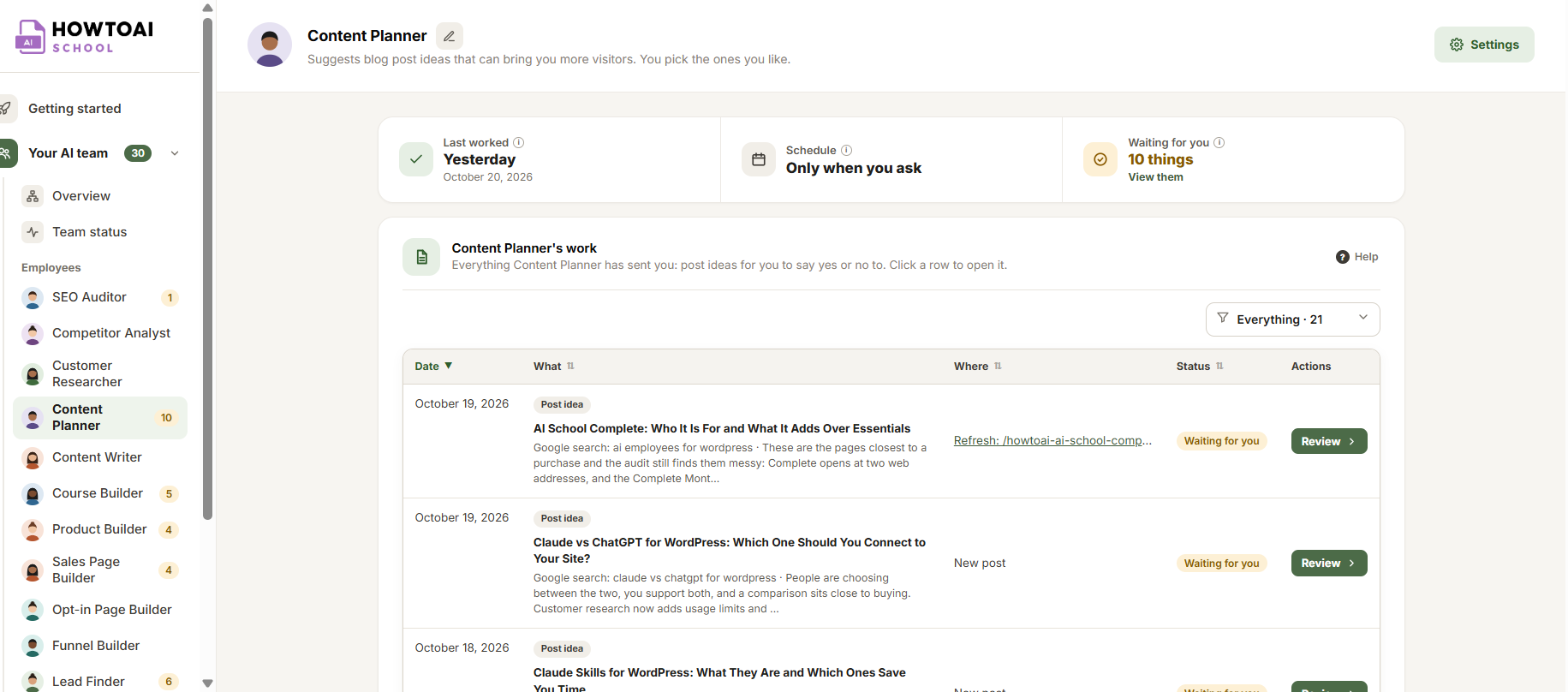This screenshot has width=1568, height=692.
Task: Click the Content Planner's work document icon
Action: click(x=421, y=257)
